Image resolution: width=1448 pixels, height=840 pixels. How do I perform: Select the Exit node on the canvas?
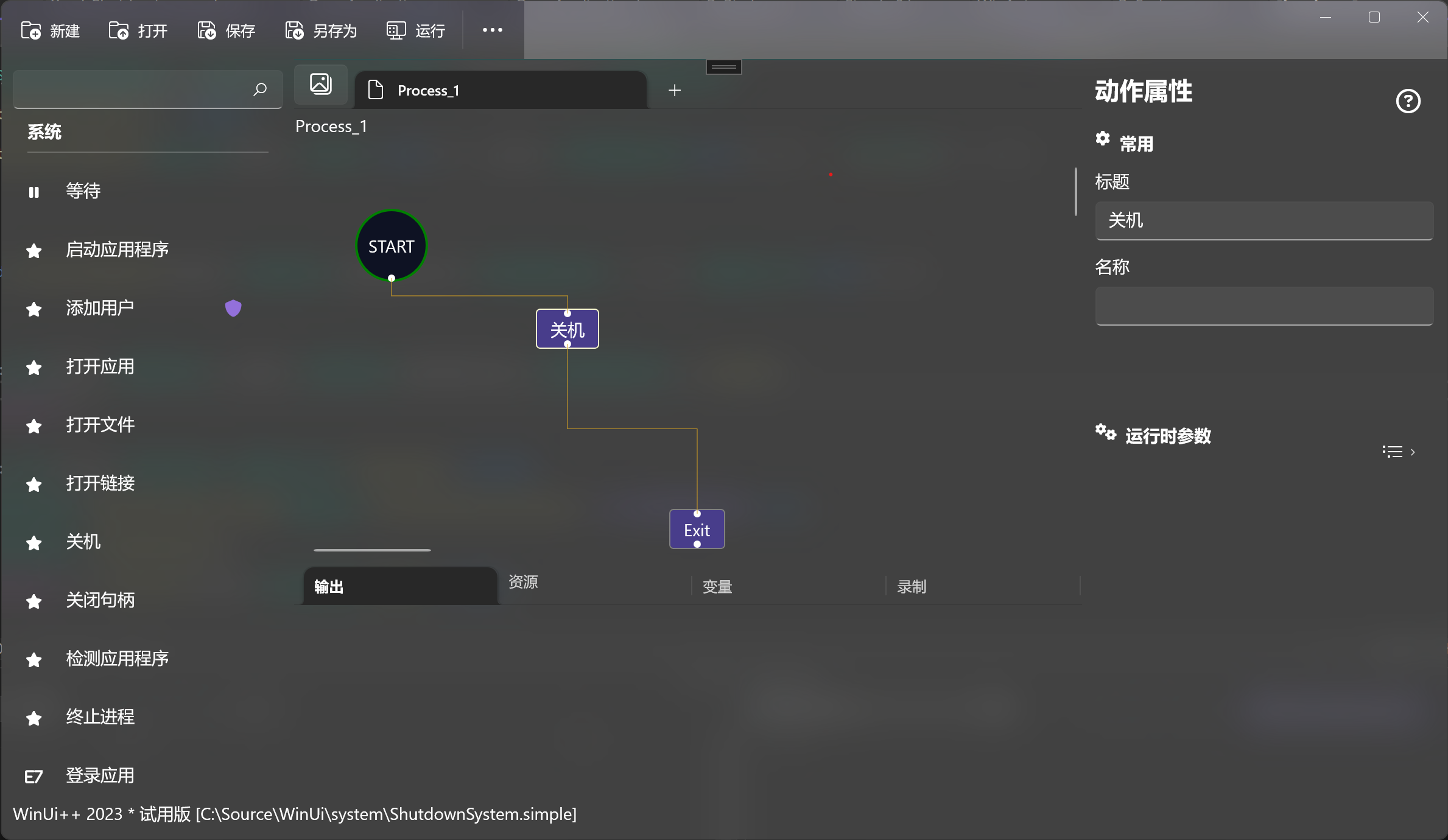697,530
